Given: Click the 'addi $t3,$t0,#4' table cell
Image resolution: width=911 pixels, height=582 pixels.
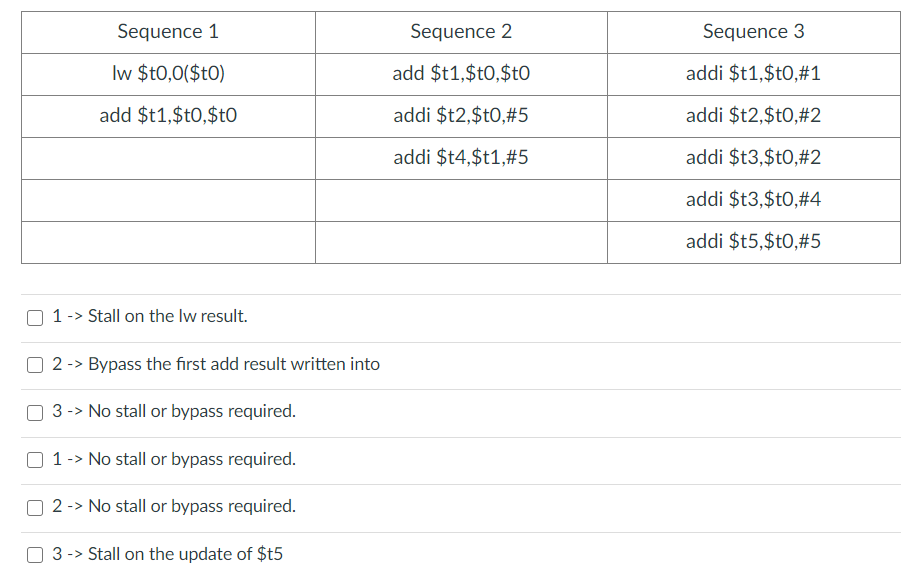Looking at the screenshot, I should coord(754,200).
